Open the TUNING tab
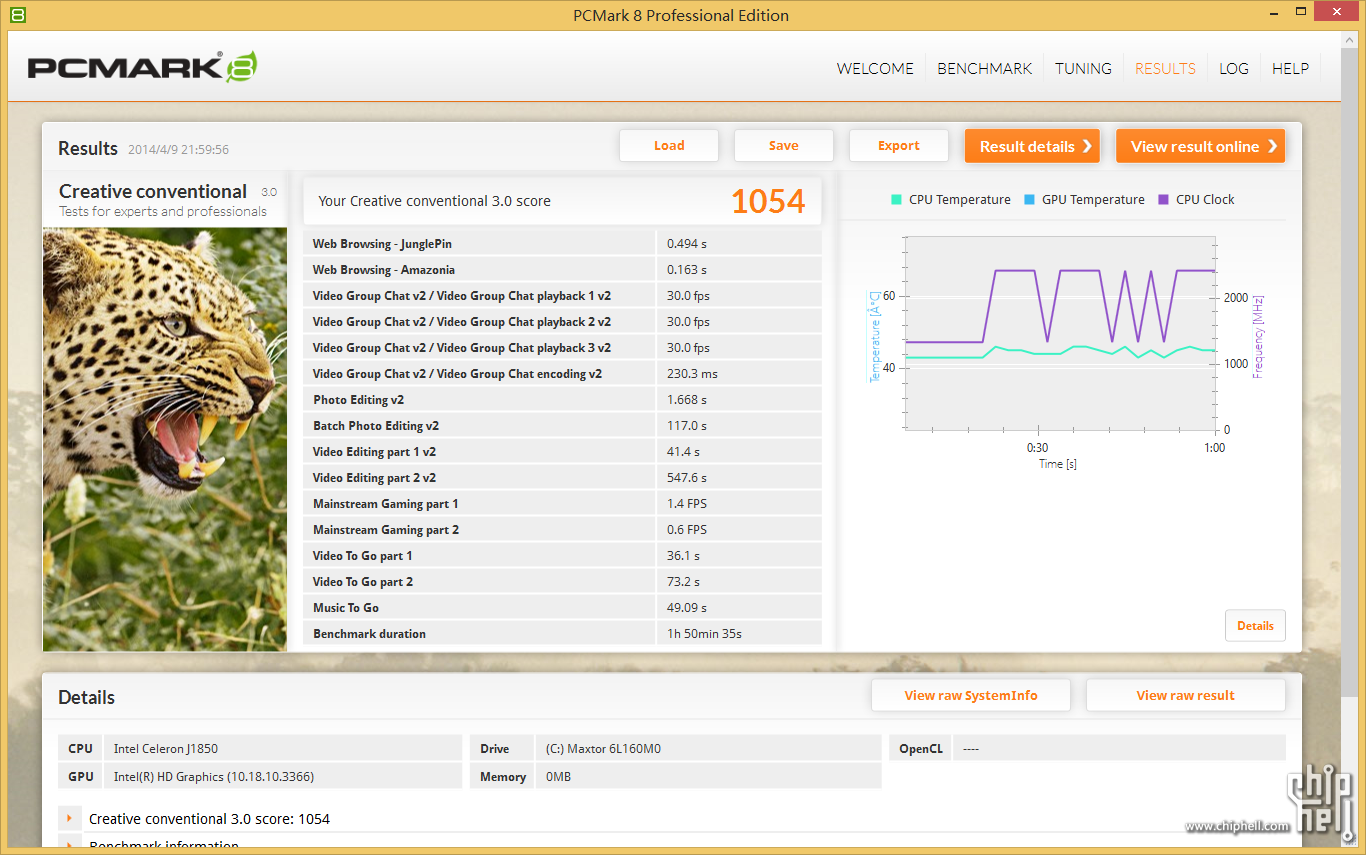This screenshot has height=855, width=1366. (x=1083, y=68)
